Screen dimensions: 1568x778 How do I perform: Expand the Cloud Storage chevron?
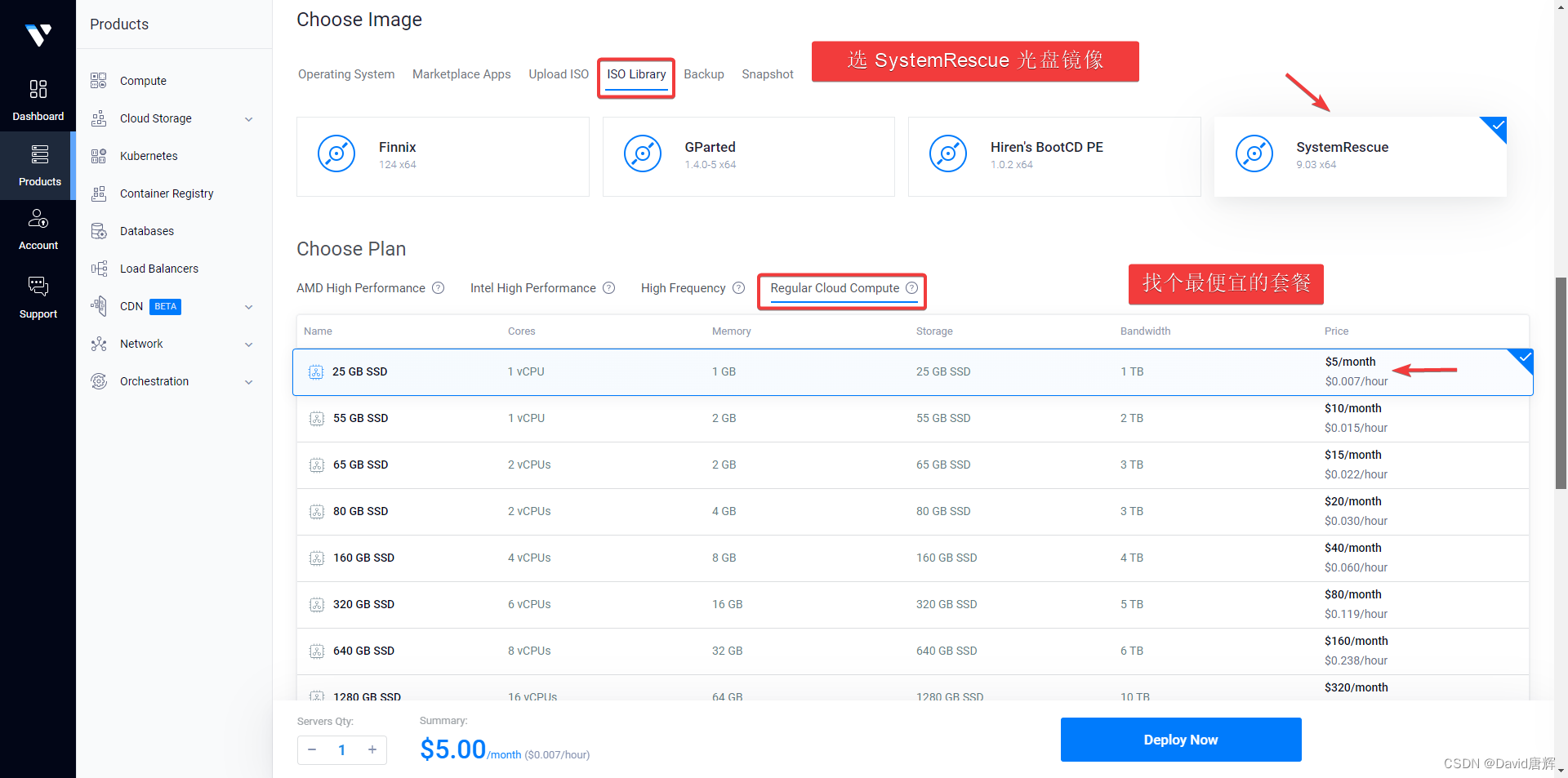[x=249, y=119]
